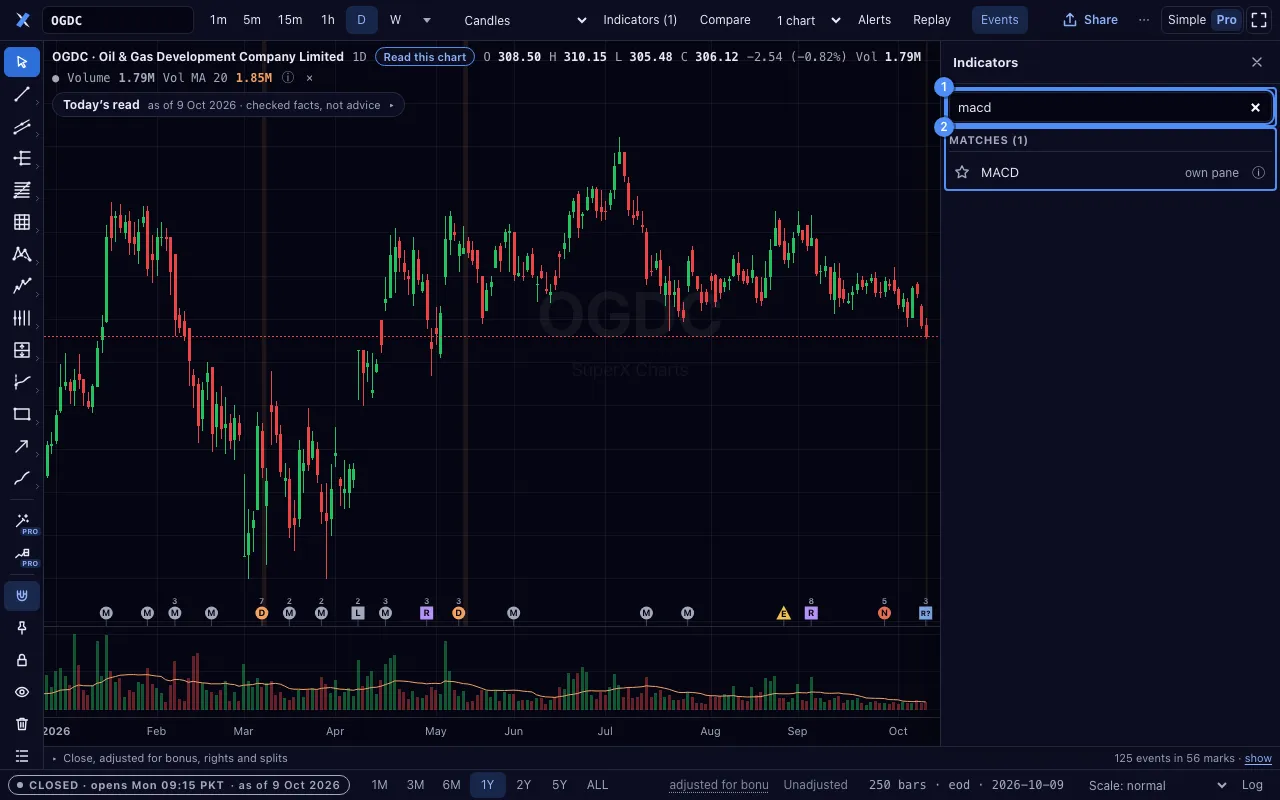Screen dimensions: 1280x800
Task: Select the rectangle shape tool
Action: (x=22, y=414)
